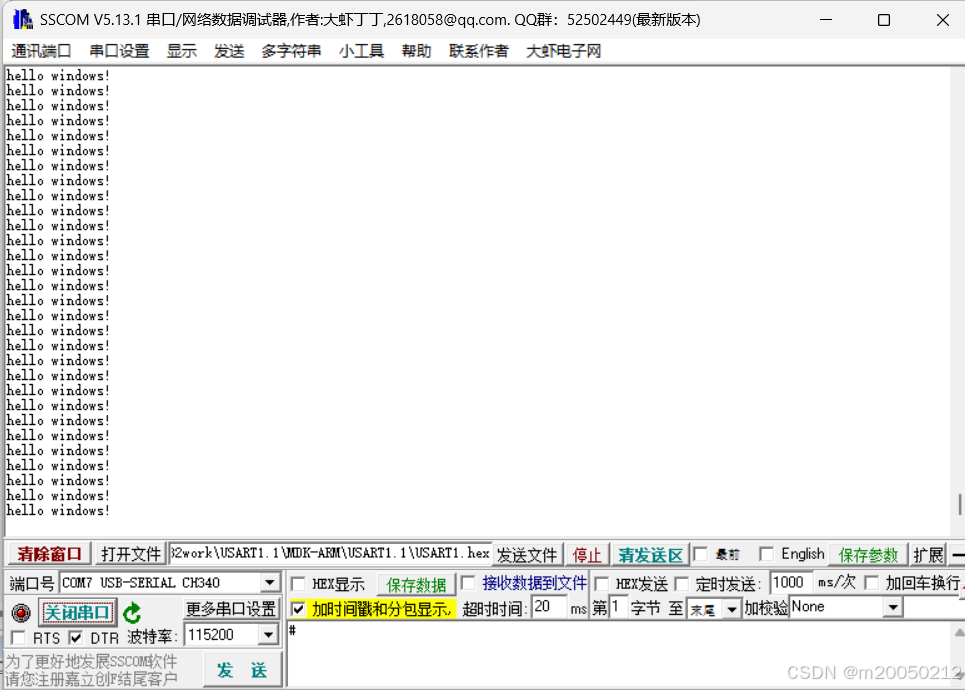The height and width of the screenshot is (690, 965).
Task: Open the 加校验 None parity dropdown
Action: pos(892,608)
